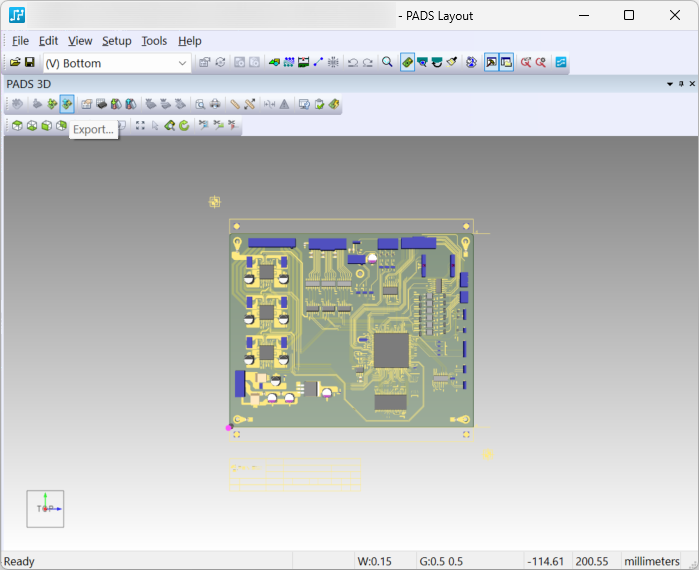Image resolution: width=699 pixels, height=570 pixels.
Task: Click the TOP orientation axis cube
Action: point(45,509)
